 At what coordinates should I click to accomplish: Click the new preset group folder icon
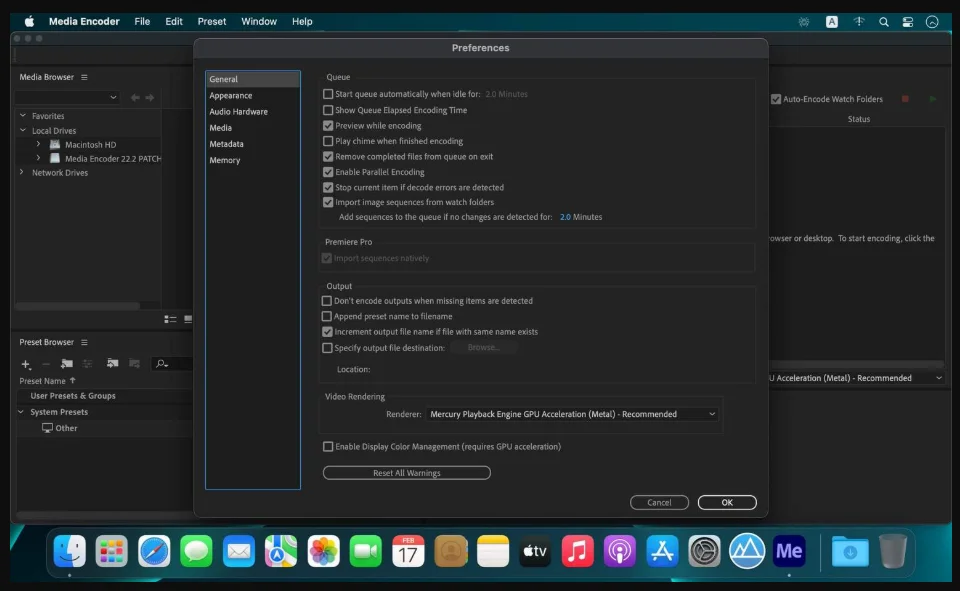67,364
